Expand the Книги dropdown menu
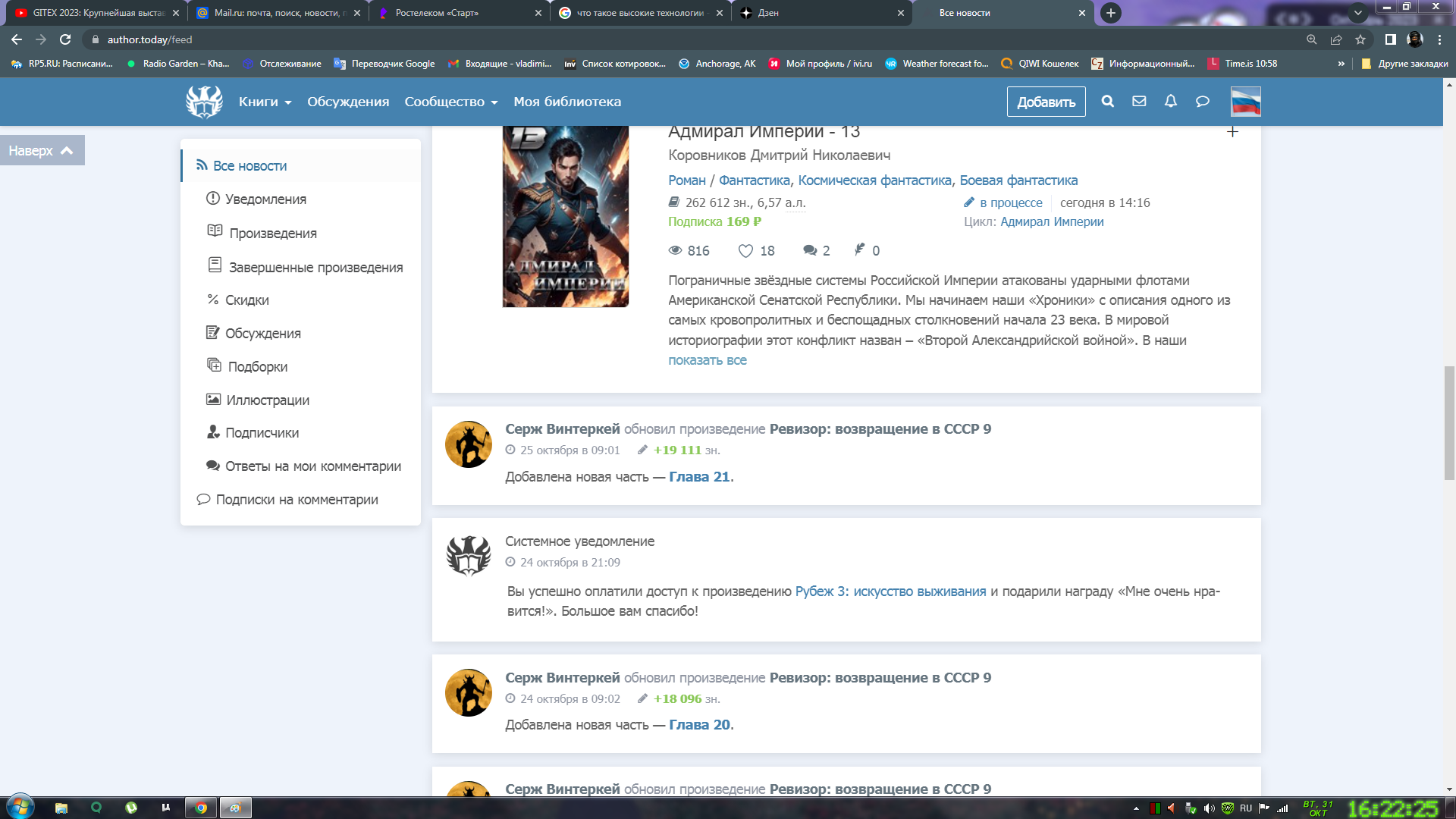This screenshot has height=819, width=1456. 265,102
